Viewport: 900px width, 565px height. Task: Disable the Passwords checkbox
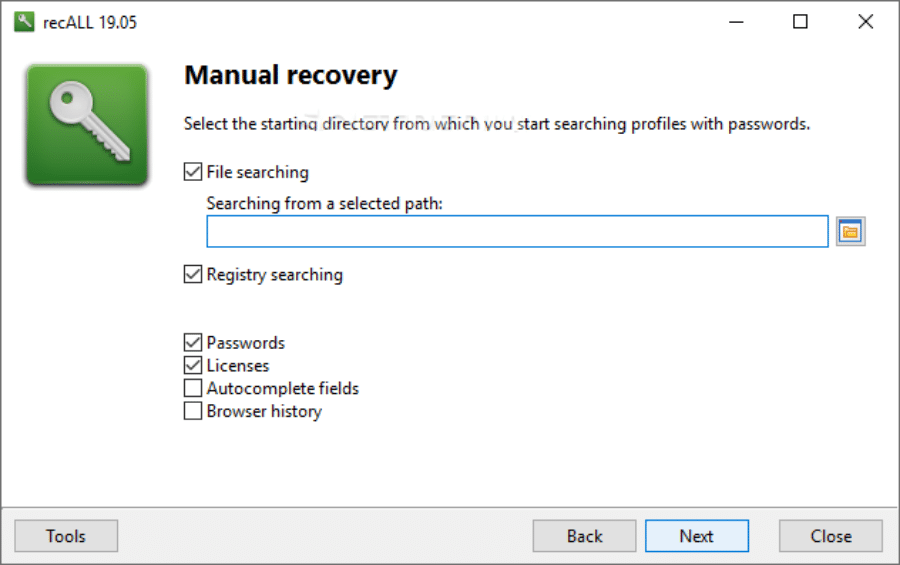193,342
